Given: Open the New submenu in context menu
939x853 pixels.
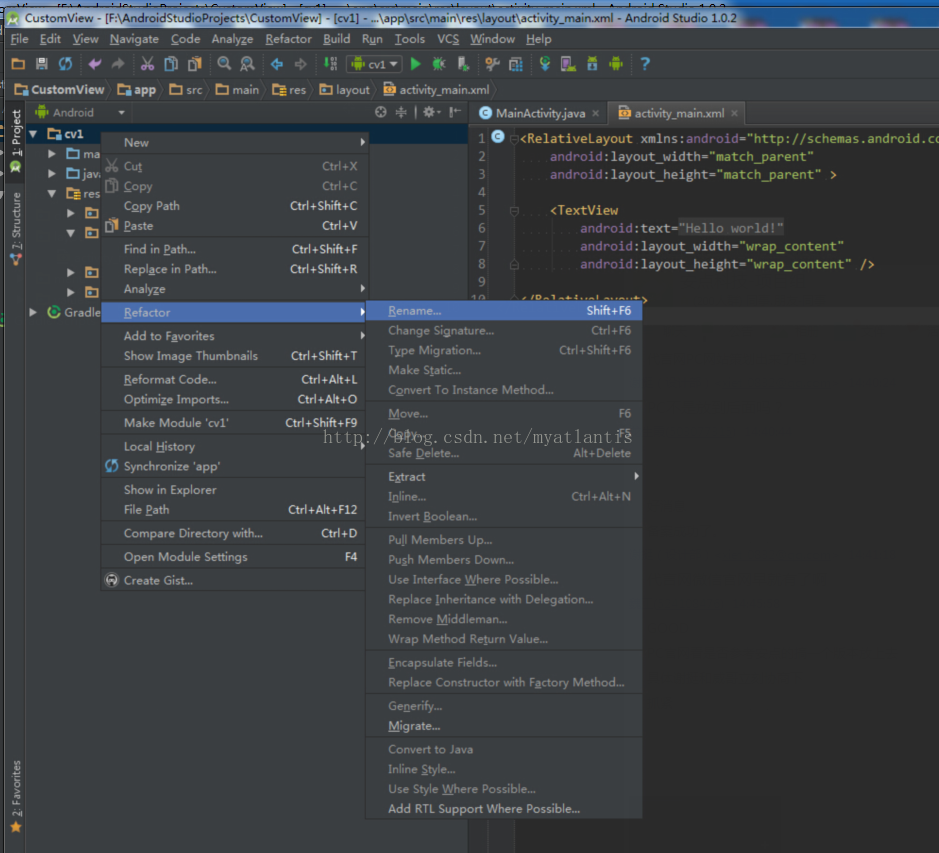Looking at the screenshot, I should tap(234, 143).
